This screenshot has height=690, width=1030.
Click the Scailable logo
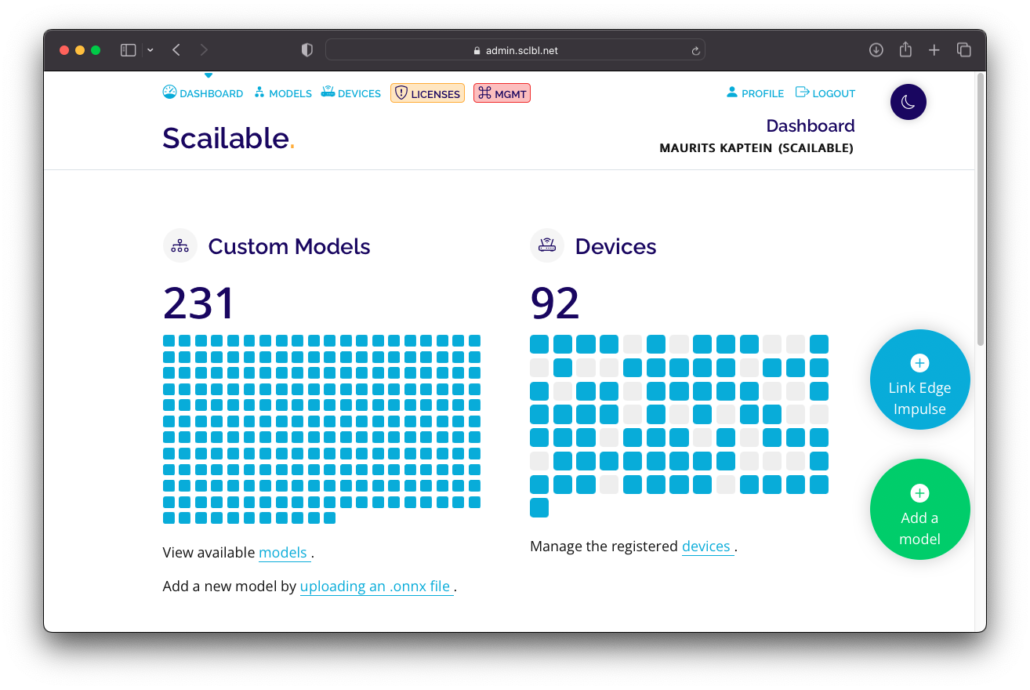[x=228, y=138]
